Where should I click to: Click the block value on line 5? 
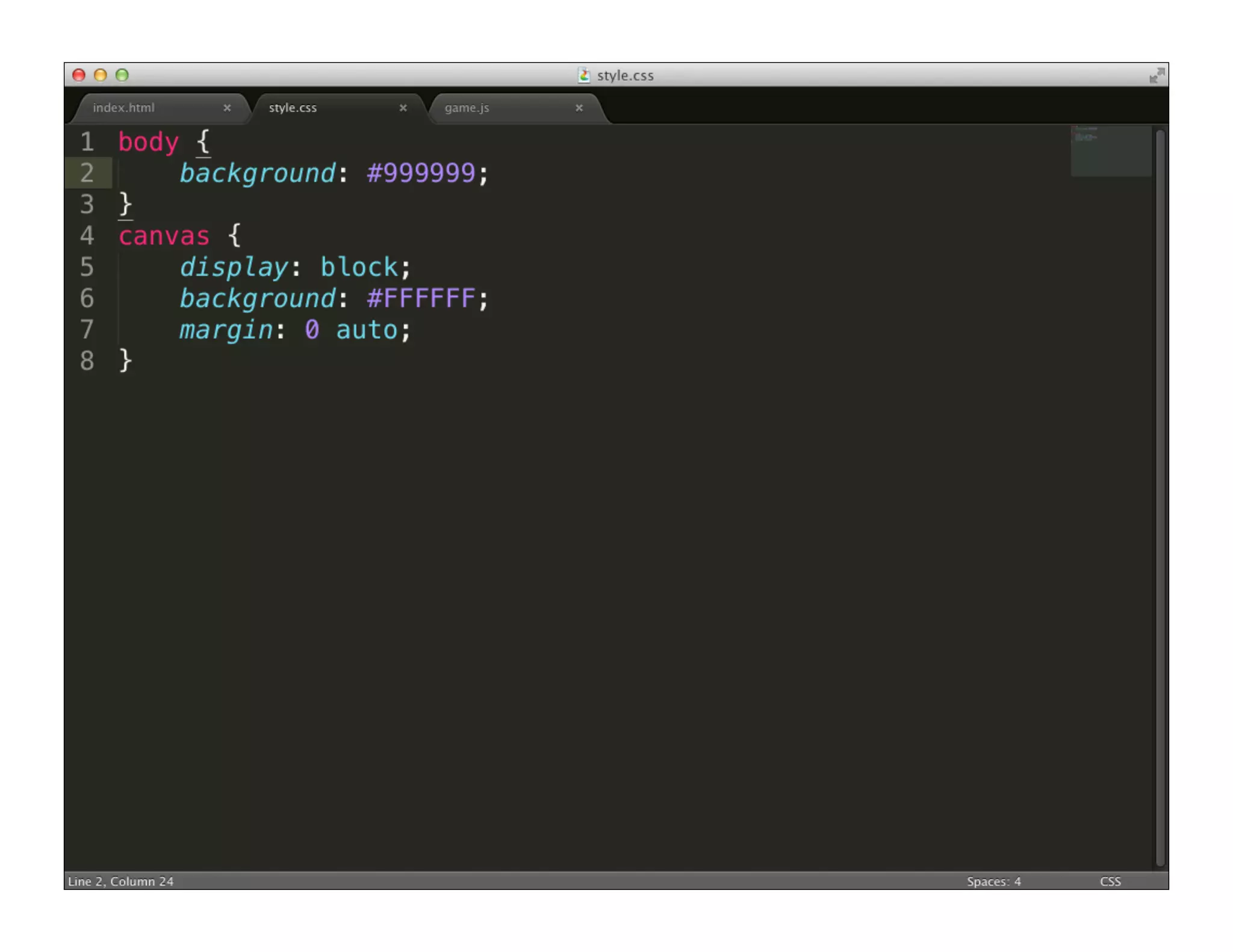(359, 267)
